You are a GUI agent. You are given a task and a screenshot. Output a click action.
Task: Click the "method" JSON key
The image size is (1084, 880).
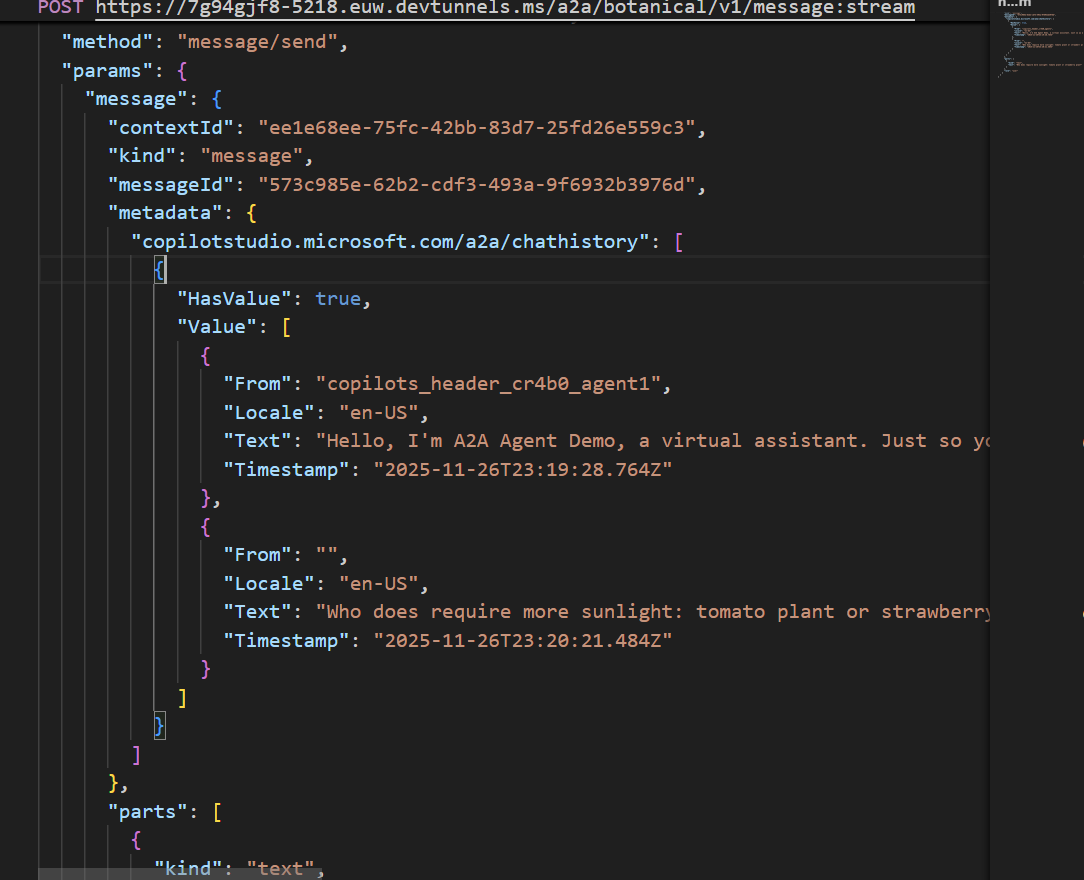coord(108,43)
